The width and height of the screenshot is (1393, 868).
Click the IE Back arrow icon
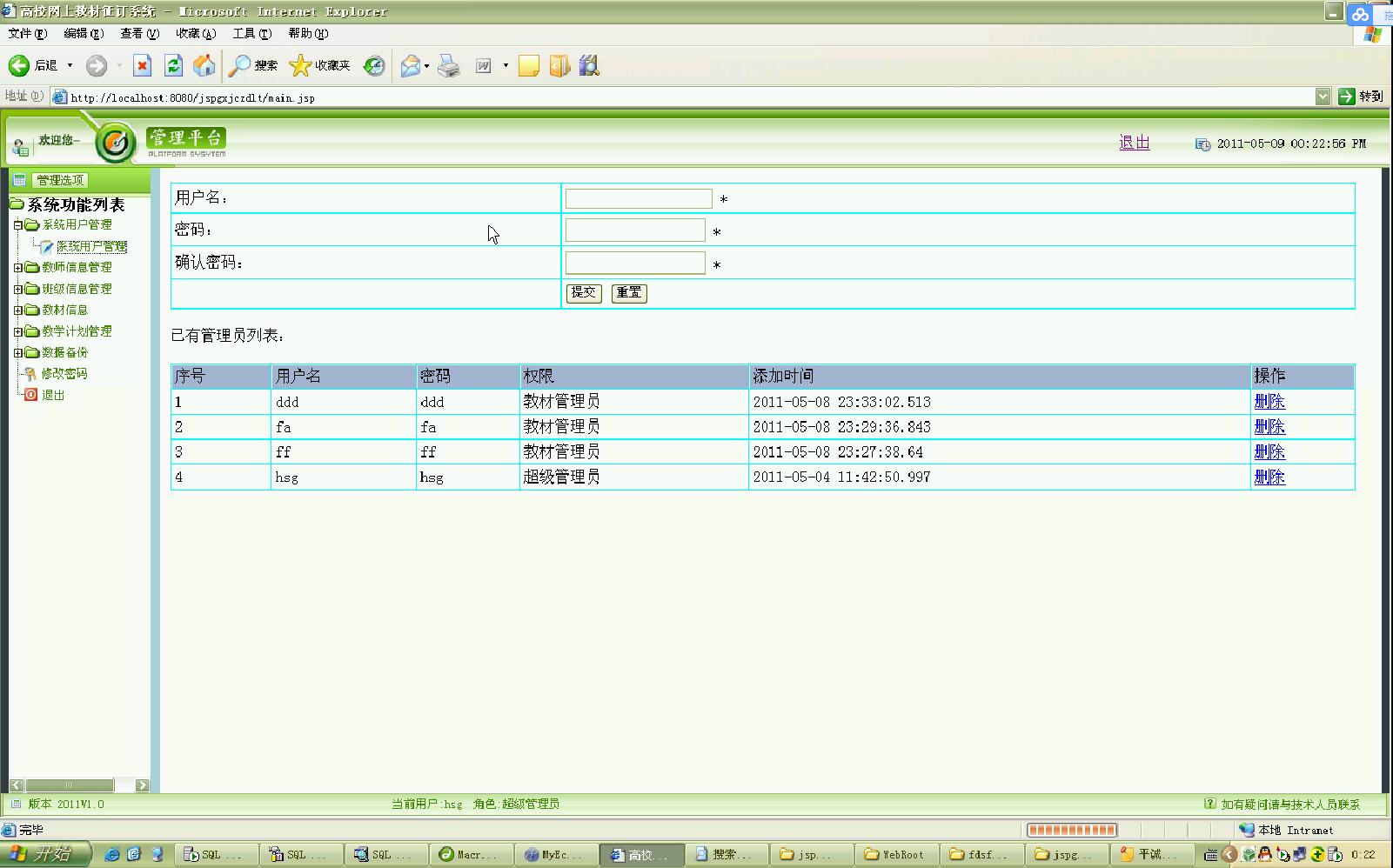click(x=19, y=65)
